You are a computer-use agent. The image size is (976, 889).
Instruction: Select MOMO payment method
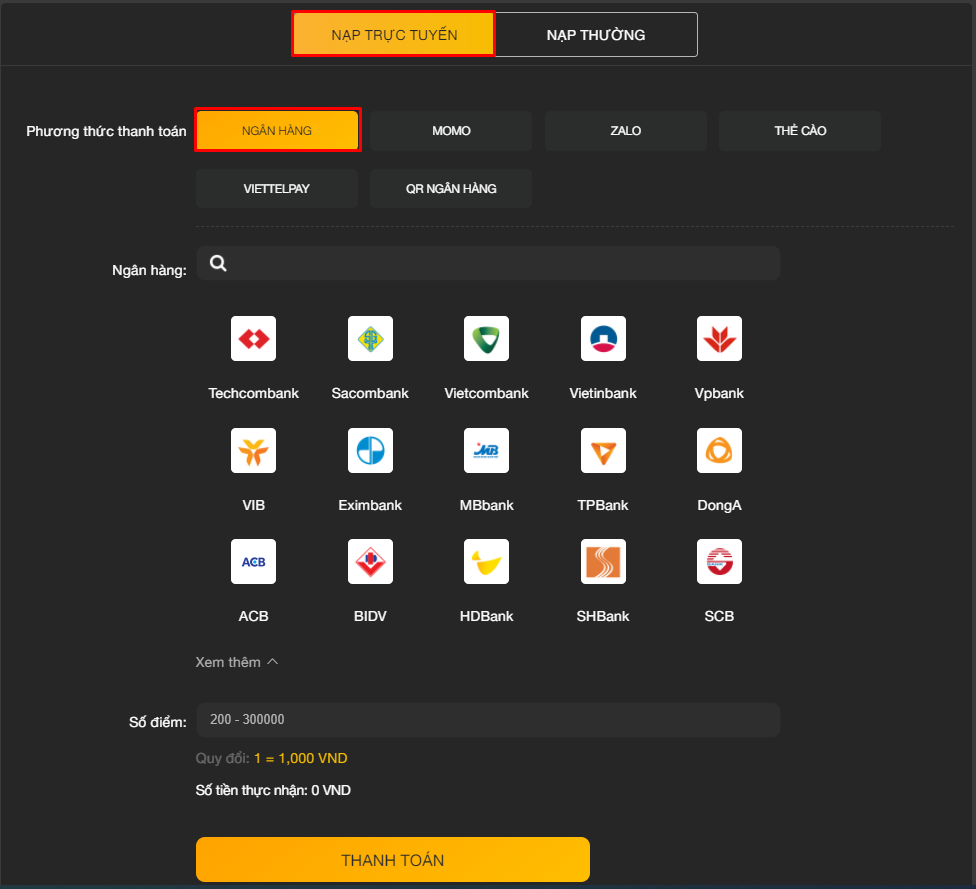pyautogui.click(x=451, y=131)
